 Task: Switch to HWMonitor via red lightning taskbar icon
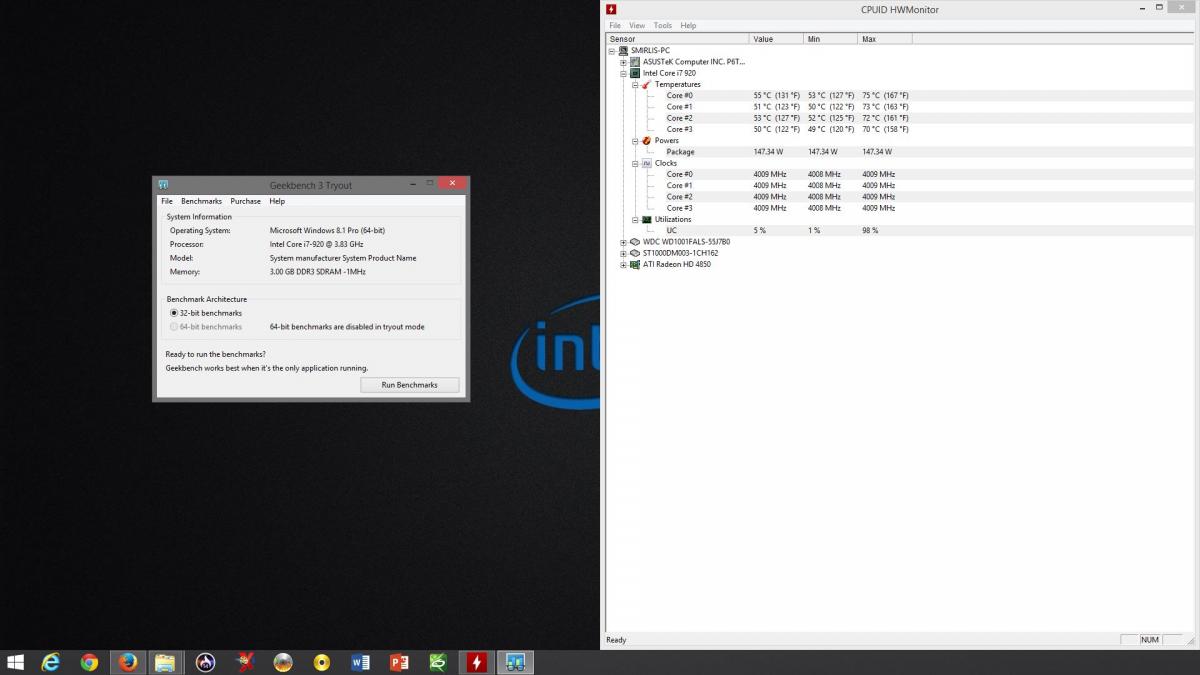click(x=477, y=662)
